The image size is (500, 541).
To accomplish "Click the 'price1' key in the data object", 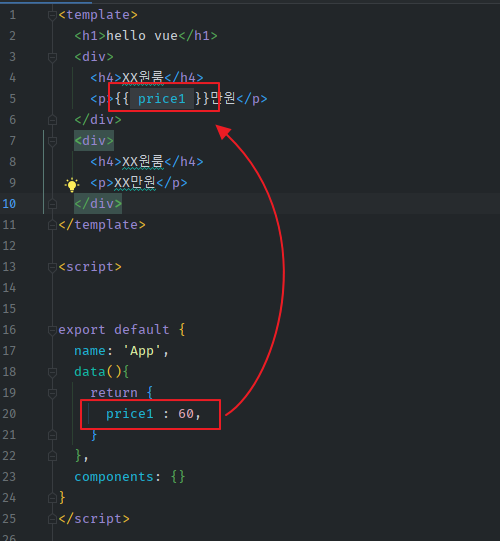I will point(129,414).
